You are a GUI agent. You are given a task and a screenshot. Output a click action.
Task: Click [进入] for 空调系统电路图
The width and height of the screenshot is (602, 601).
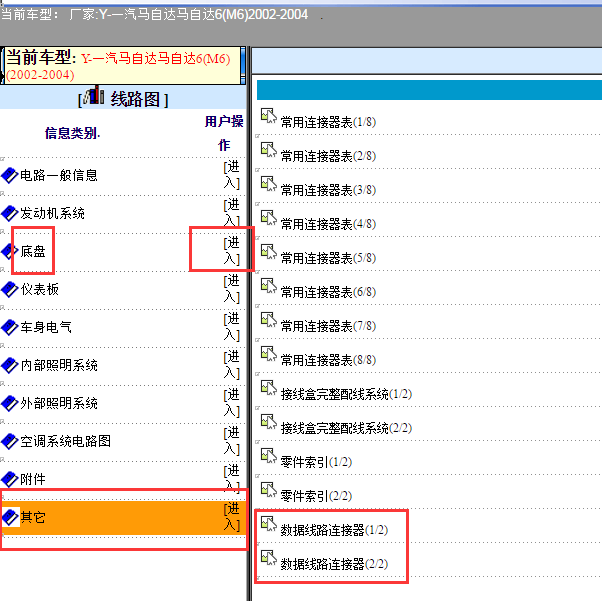(232, 440)
